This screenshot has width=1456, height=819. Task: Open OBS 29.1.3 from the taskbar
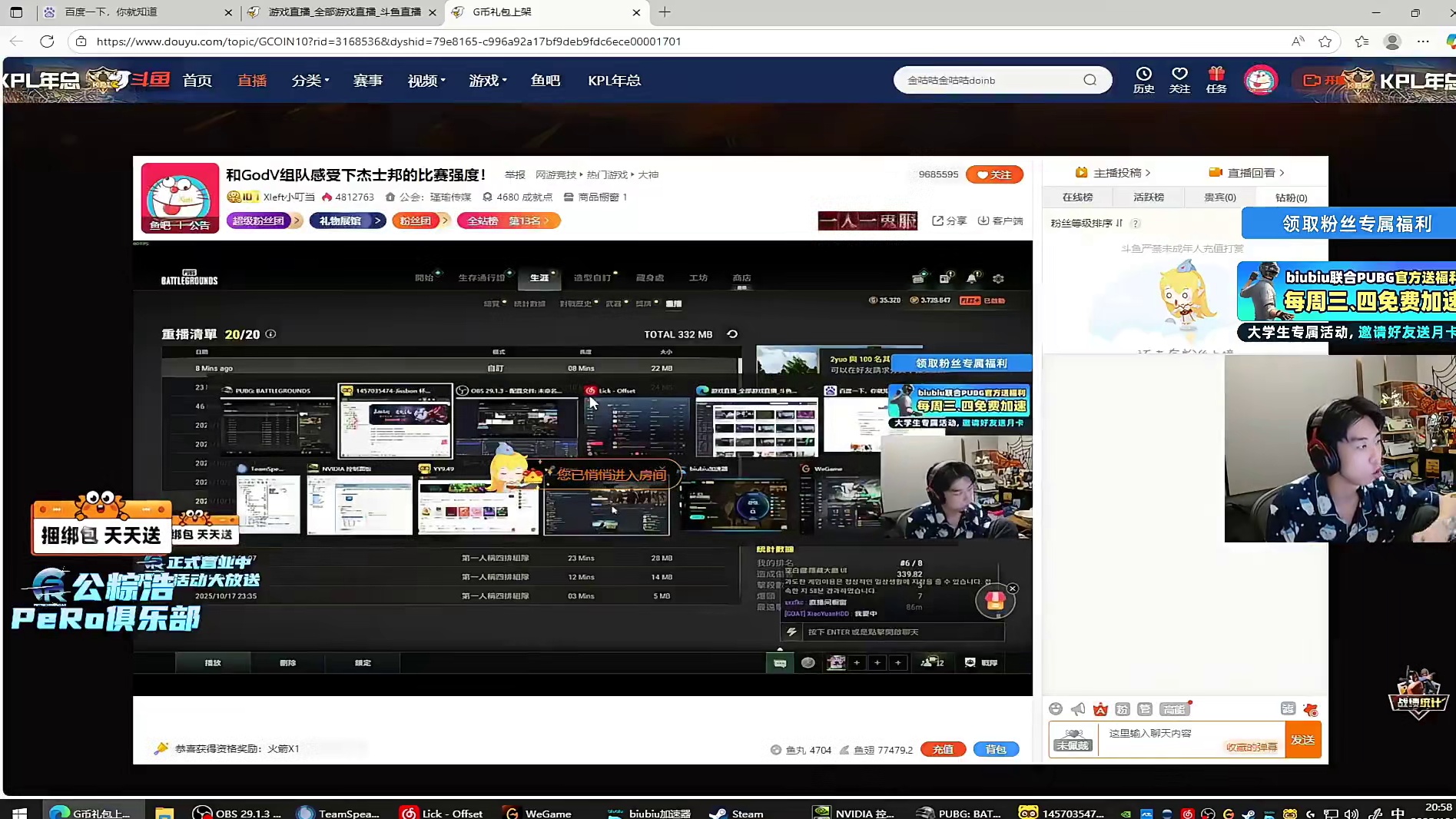[237, 813]
